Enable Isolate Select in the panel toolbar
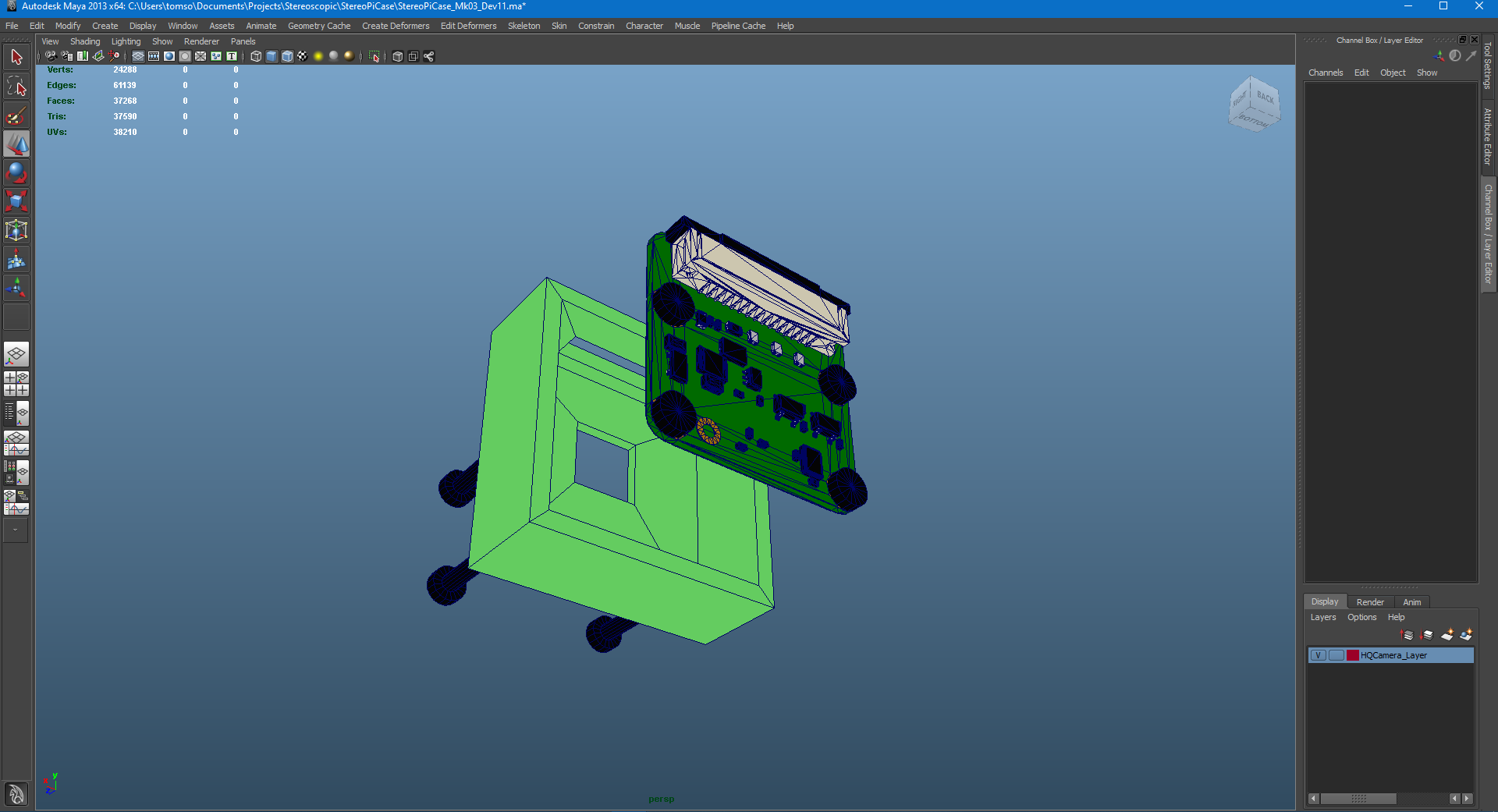 pos(374,56)
